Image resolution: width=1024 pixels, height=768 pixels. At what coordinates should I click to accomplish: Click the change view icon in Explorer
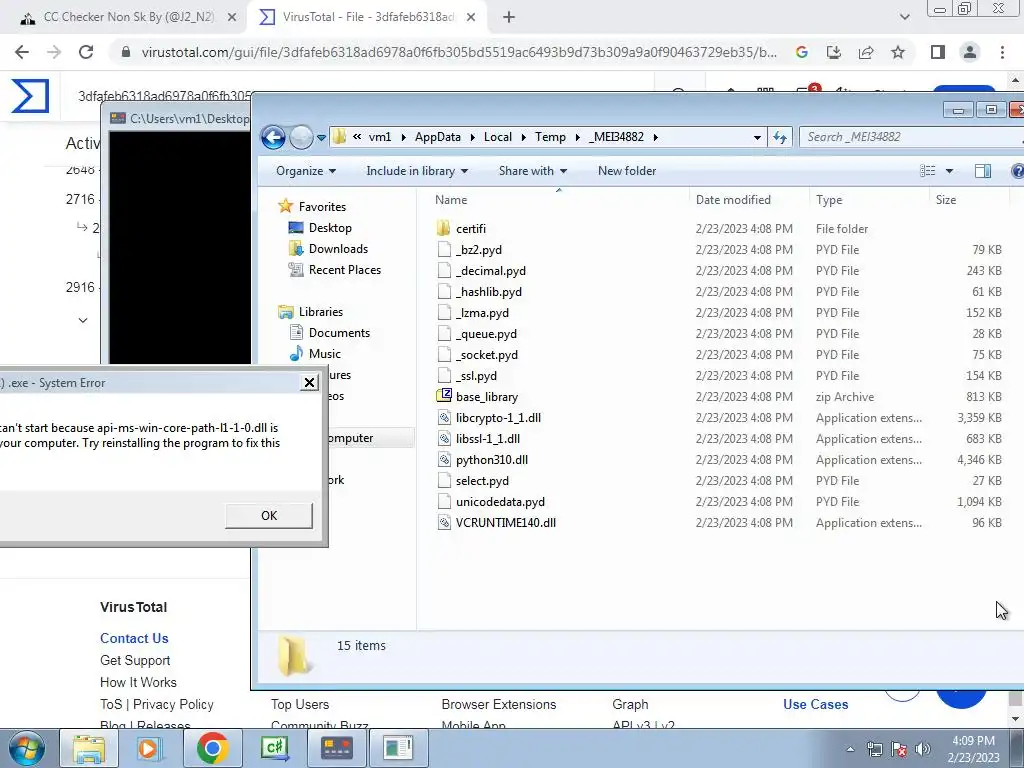927,171
